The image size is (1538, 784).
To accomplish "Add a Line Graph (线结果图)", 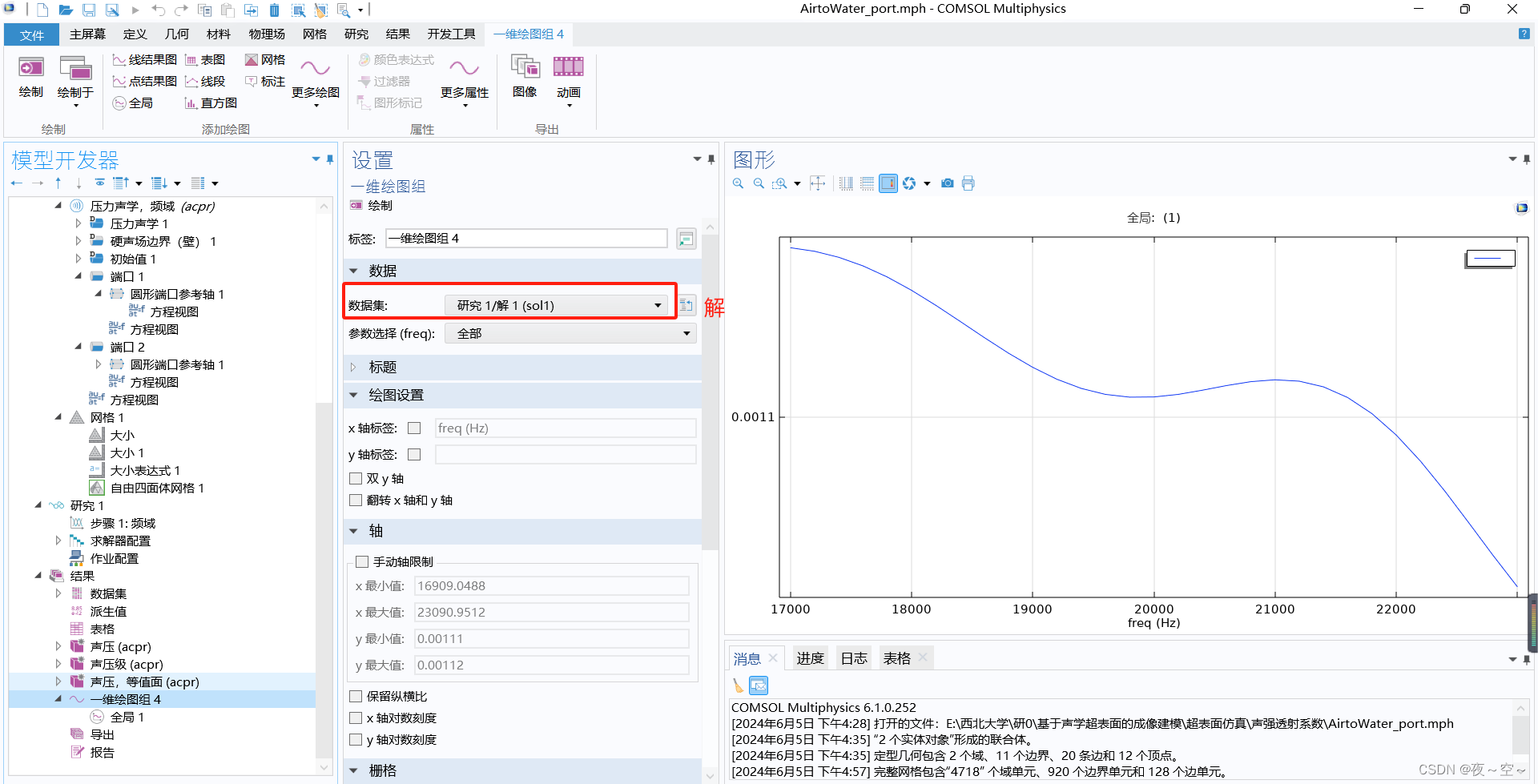I will pos(145,60).
